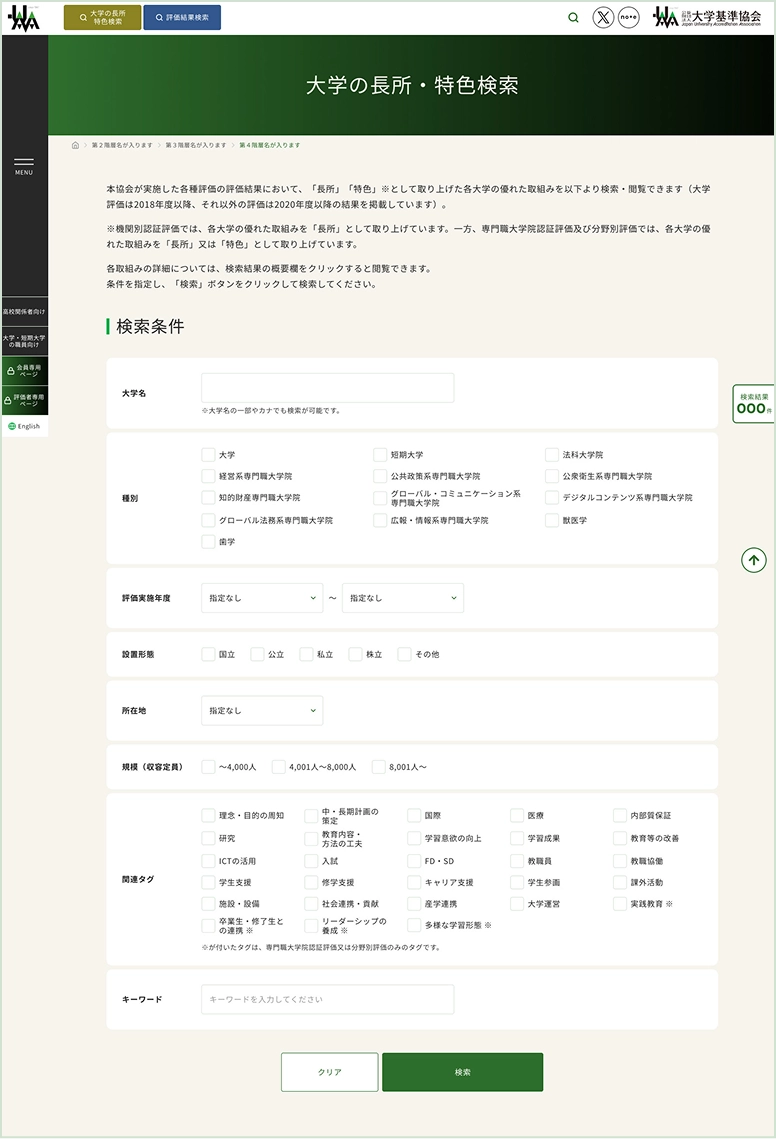Check 経営系専門職大学院 checkbox
Image resolution: width=776 pixels, height=1139 pixels.
[209, 477]
